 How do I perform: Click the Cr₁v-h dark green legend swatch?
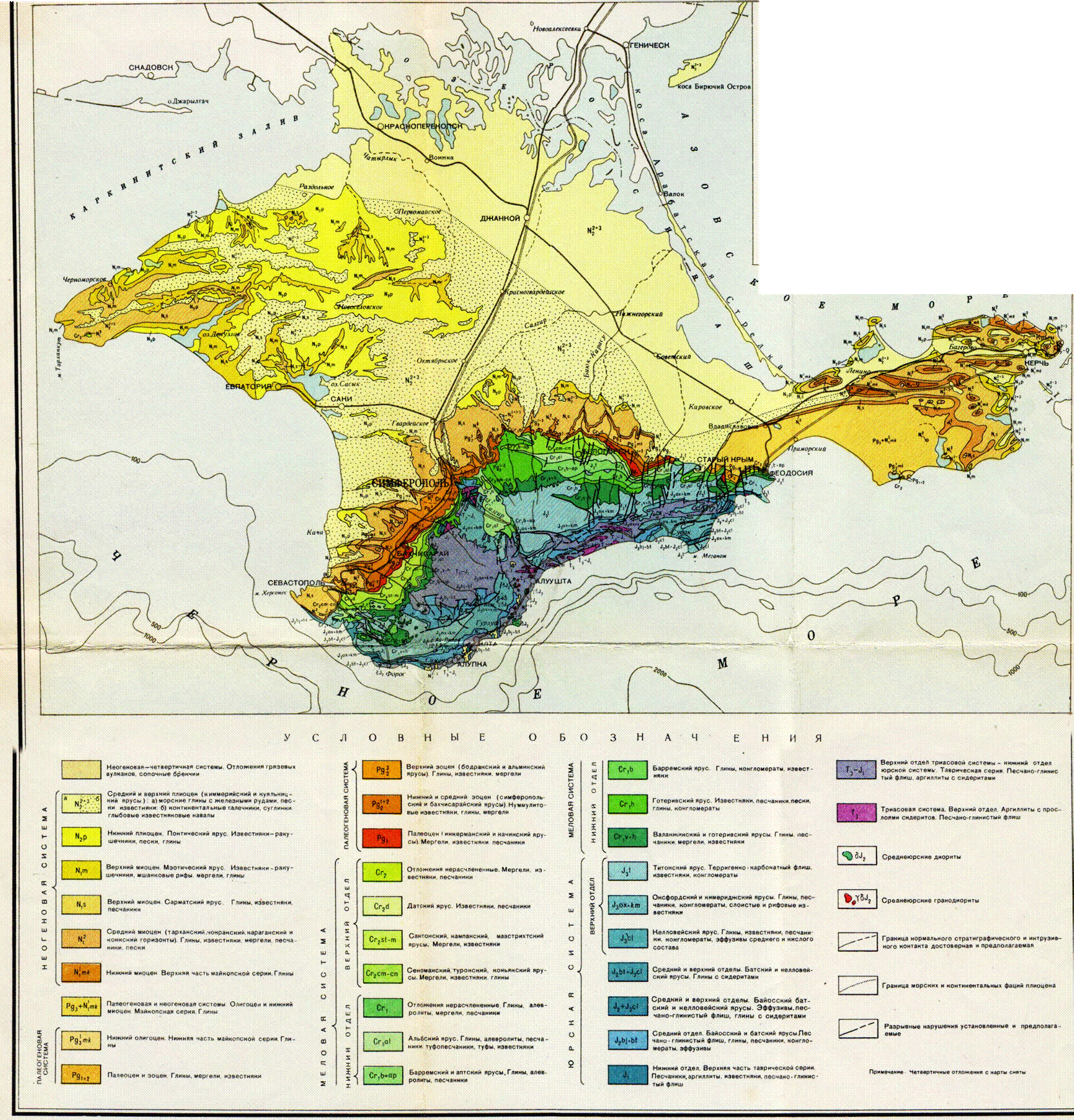(x=627, y=837)
